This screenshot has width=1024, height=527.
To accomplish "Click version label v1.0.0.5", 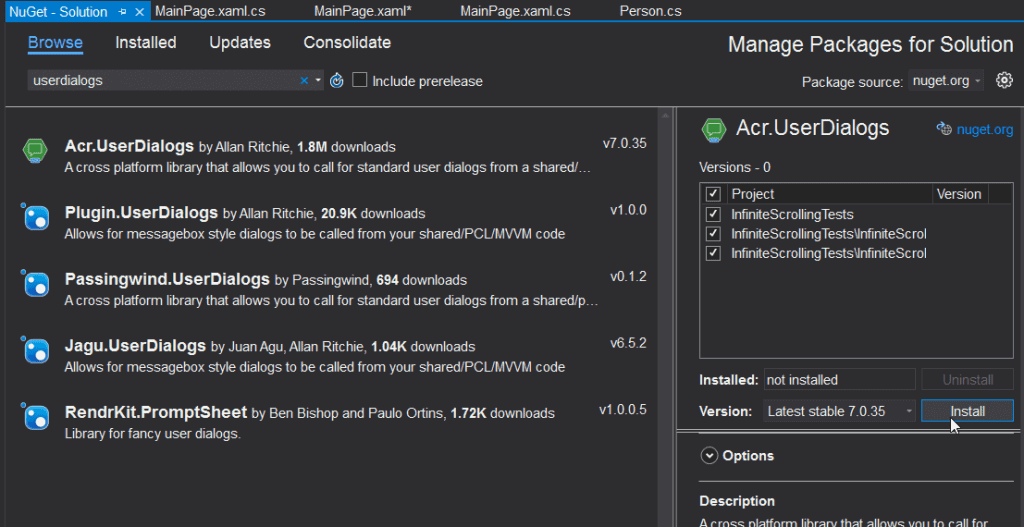I will [x=623, y=410].
